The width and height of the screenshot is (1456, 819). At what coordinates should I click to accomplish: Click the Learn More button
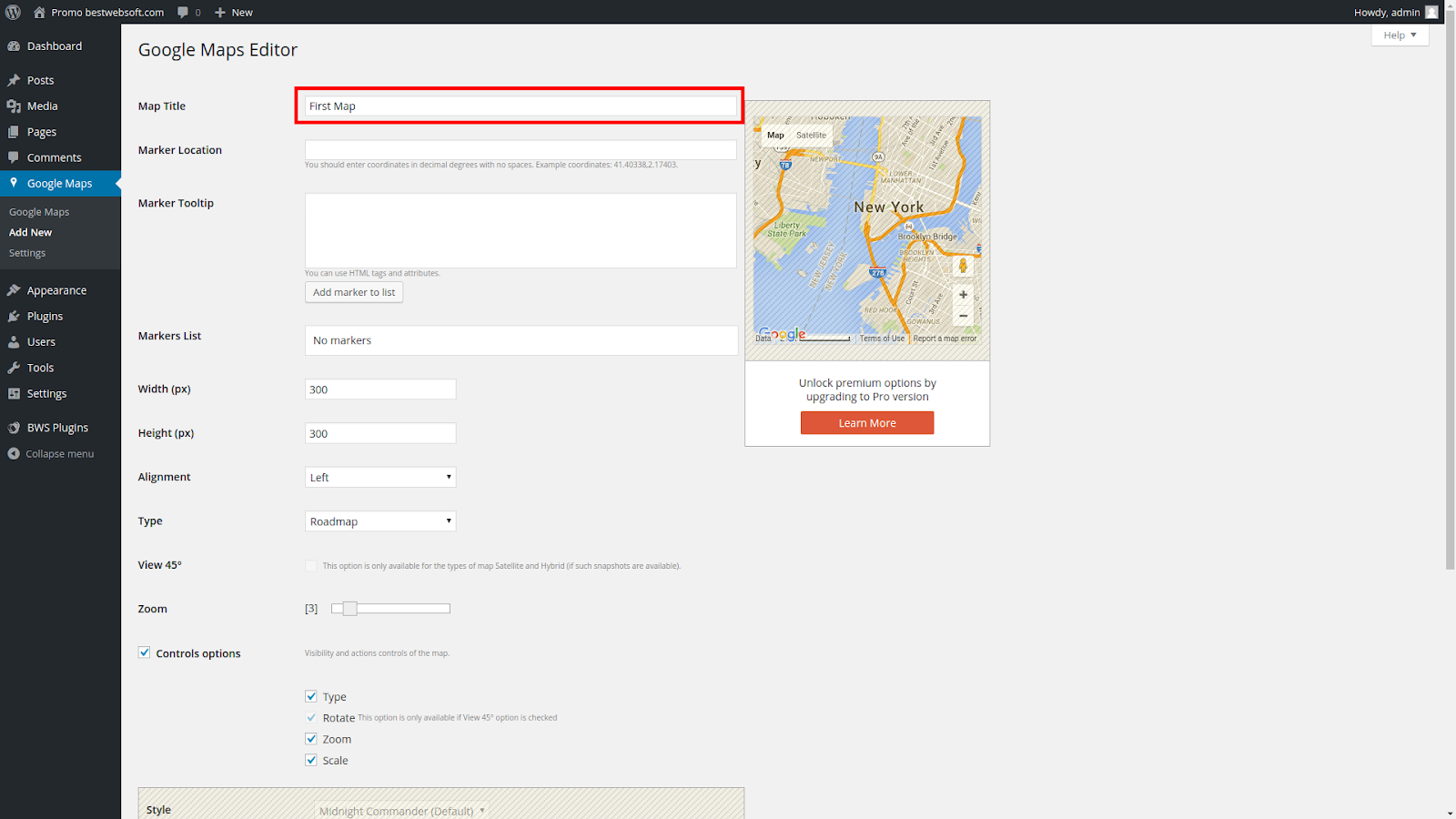(867, 423)
